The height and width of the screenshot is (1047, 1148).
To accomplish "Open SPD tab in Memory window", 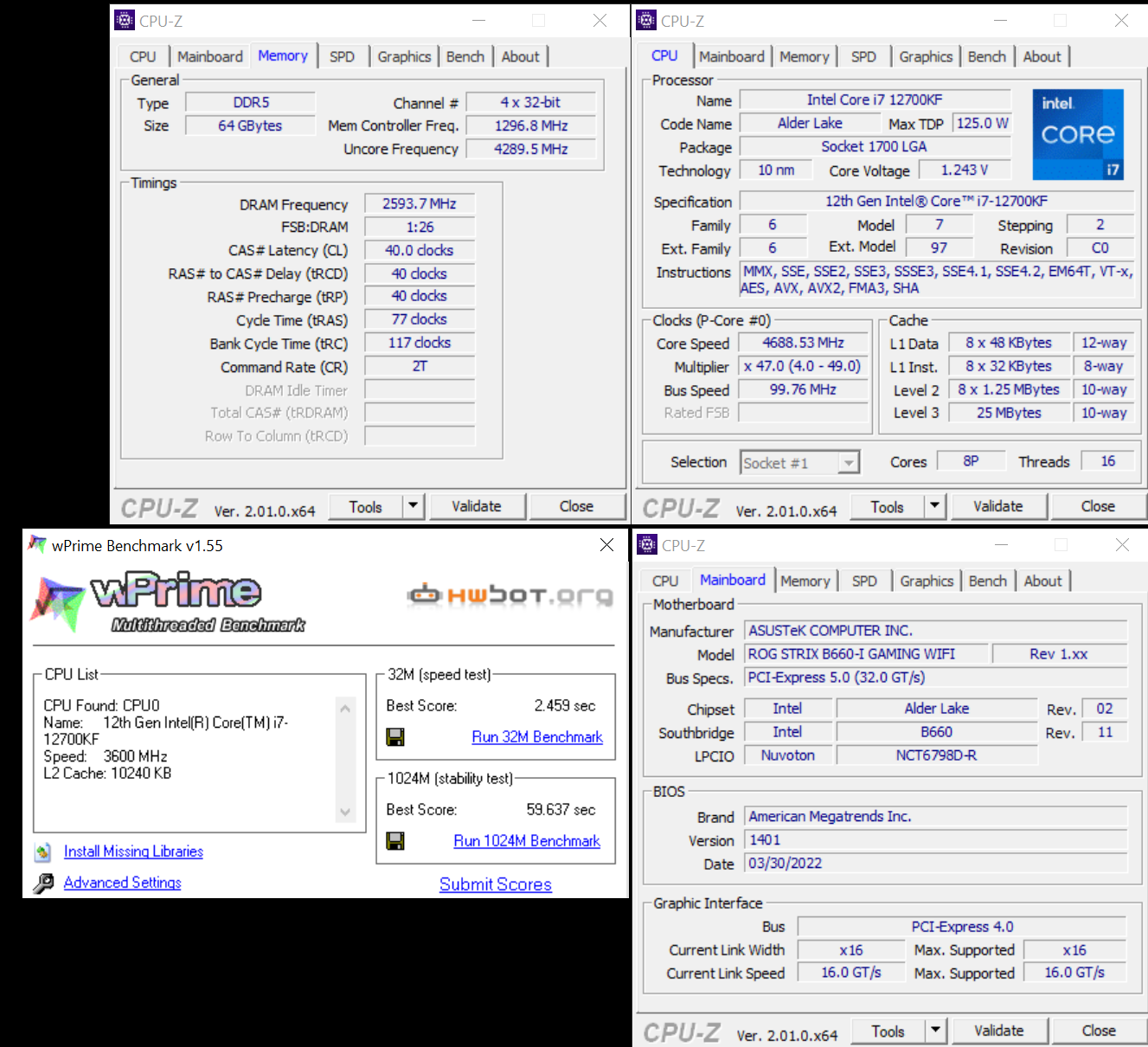I will point(342,57).
